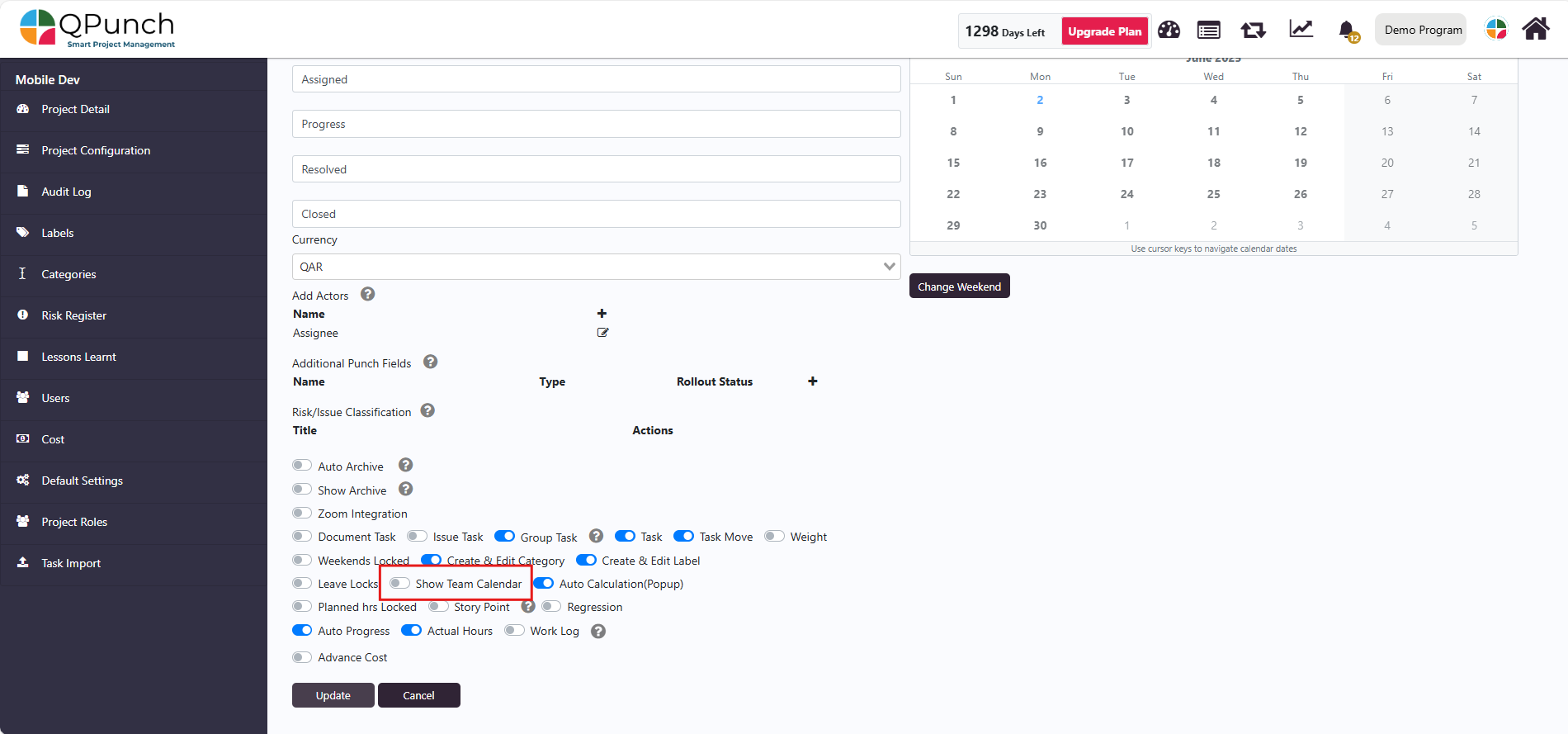Click the Closed status field

tap(596, 214)
